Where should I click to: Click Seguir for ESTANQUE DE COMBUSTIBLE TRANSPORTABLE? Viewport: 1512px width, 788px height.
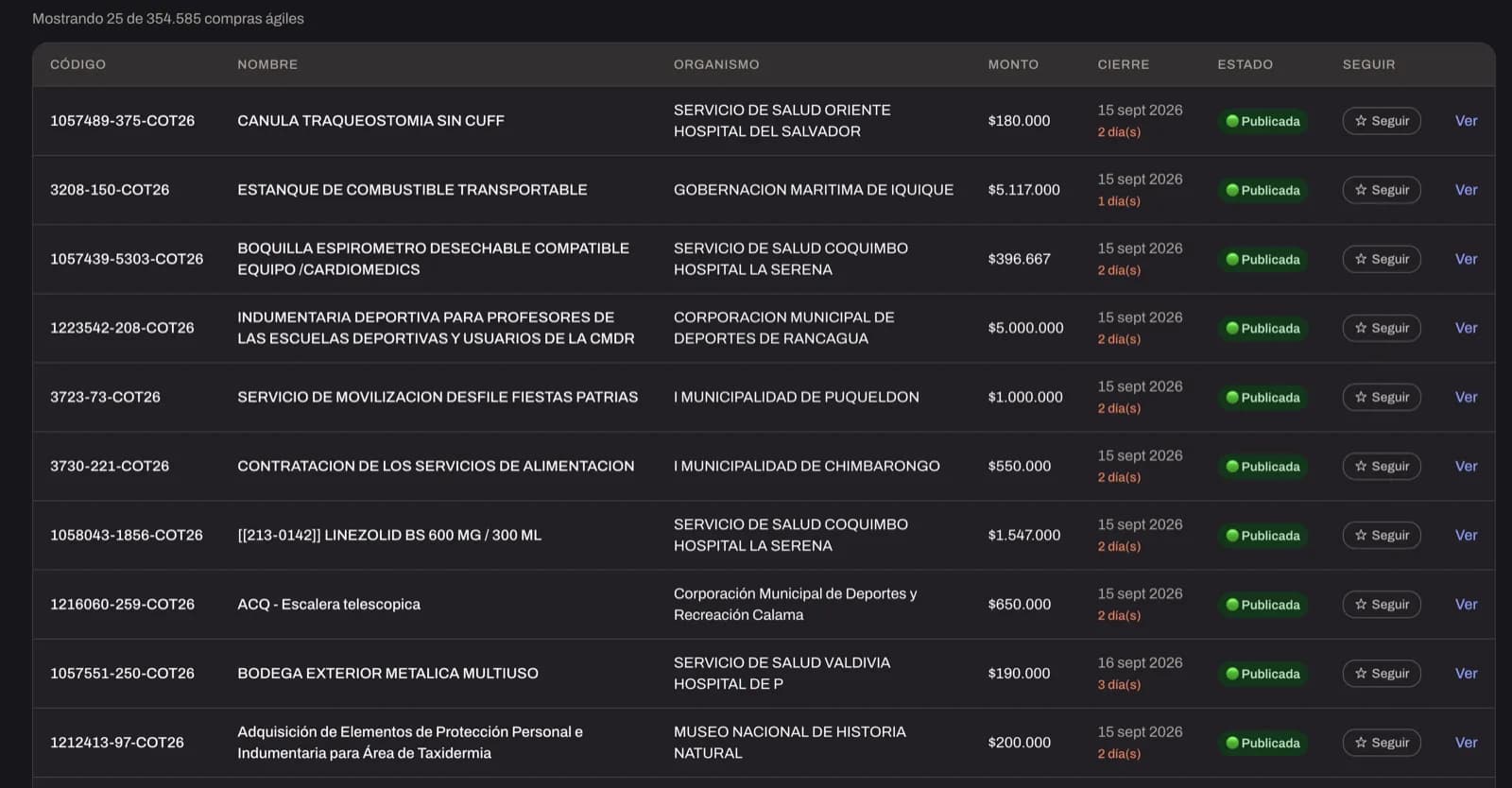pos(1382,190)
